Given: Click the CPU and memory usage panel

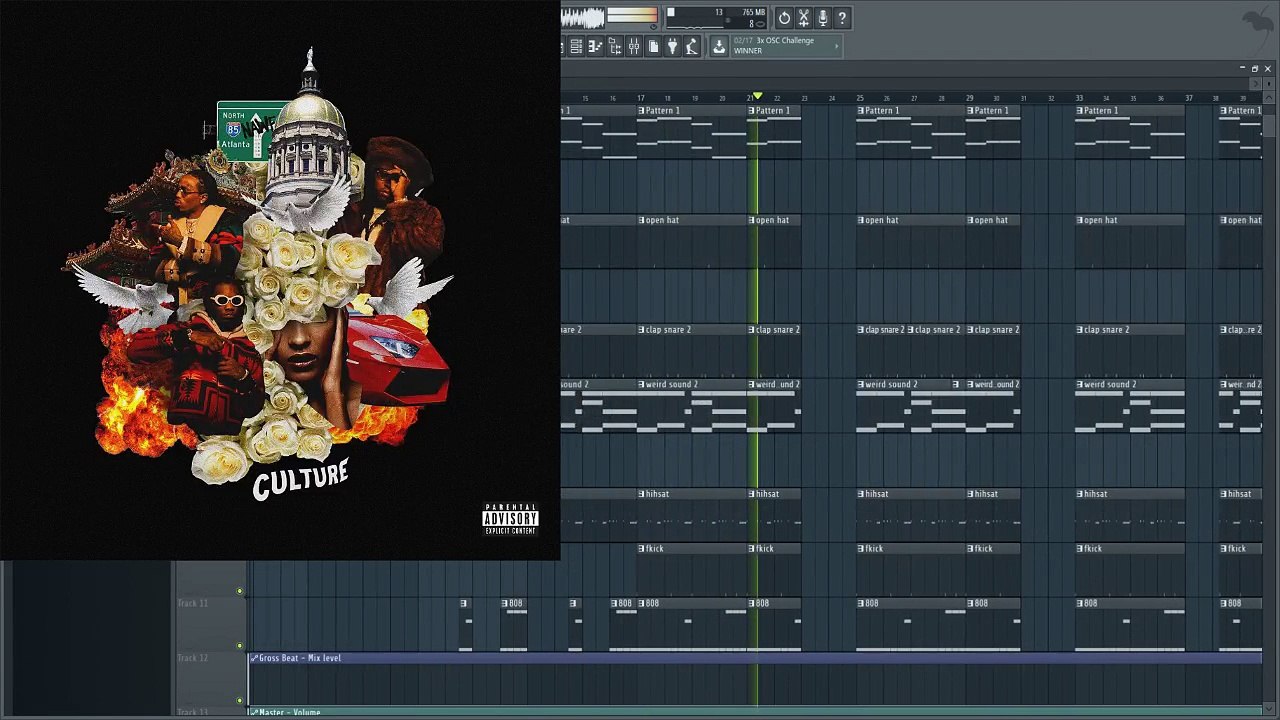Looking at the screenshot, I should (717, 18).
